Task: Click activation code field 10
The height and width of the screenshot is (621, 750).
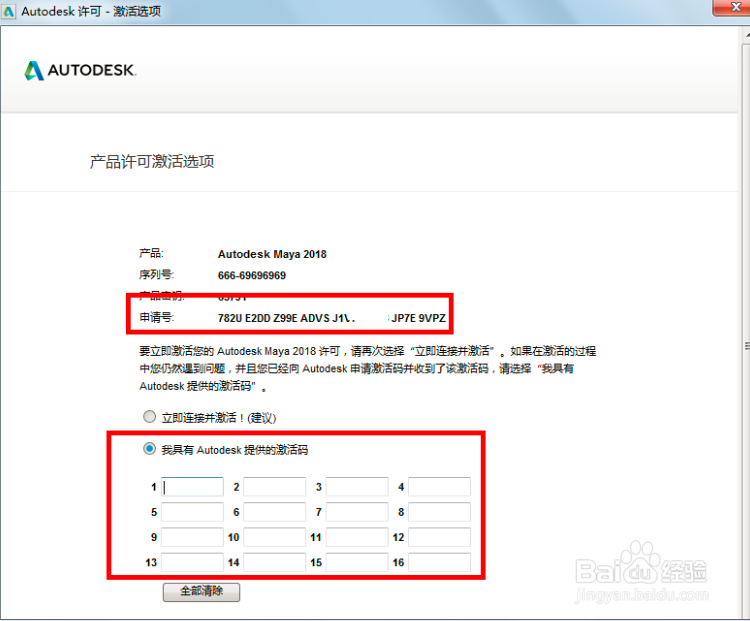Action: pyautogui.click(x=275, y=537)
